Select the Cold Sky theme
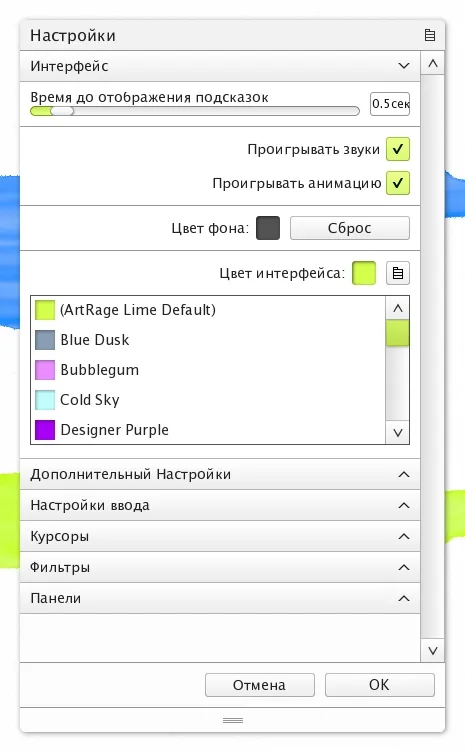Viewport: 465px width, 752px height. (77, 400)
